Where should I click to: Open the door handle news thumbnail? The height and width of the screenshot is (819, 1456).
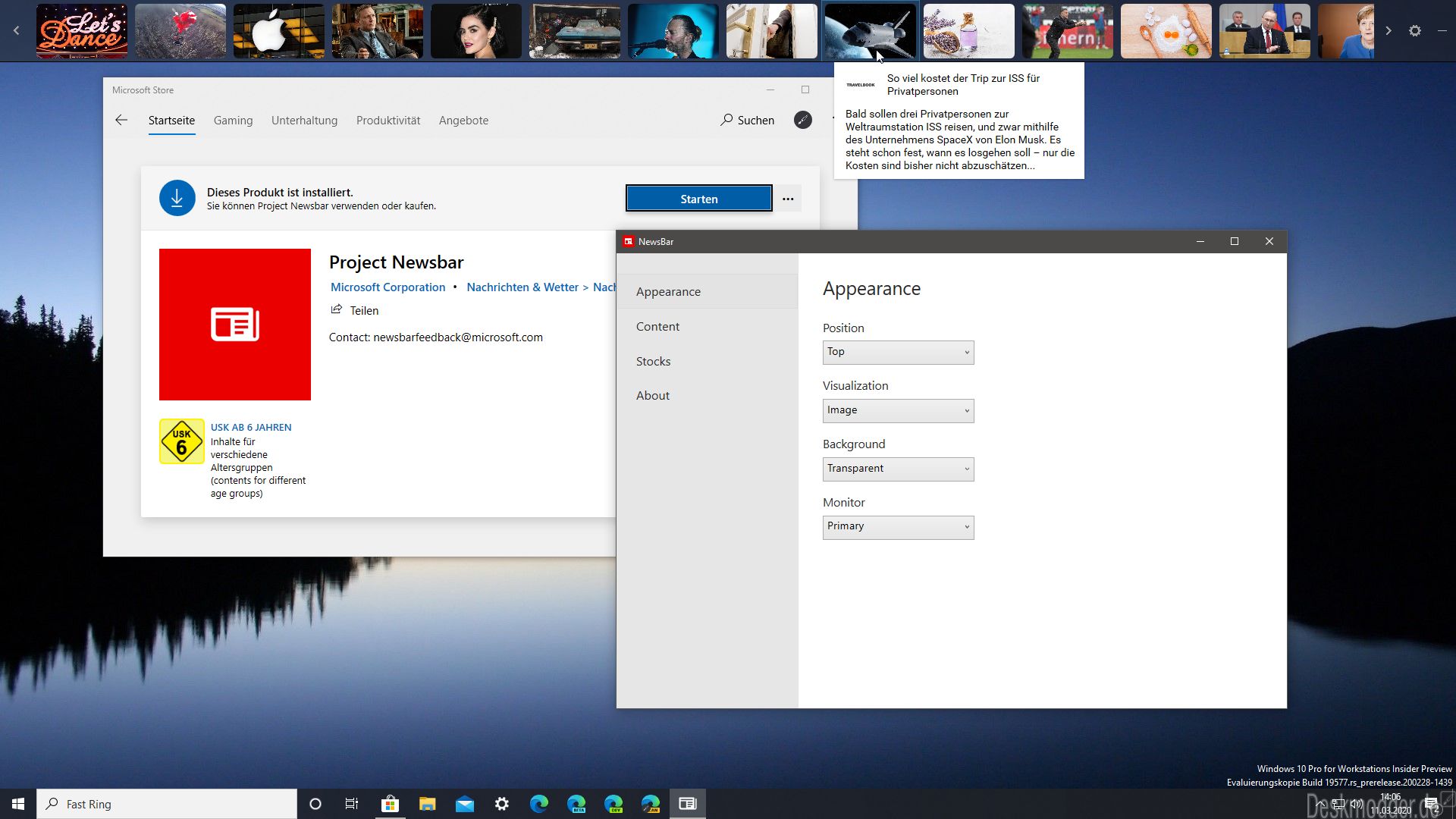click(772, 31)
